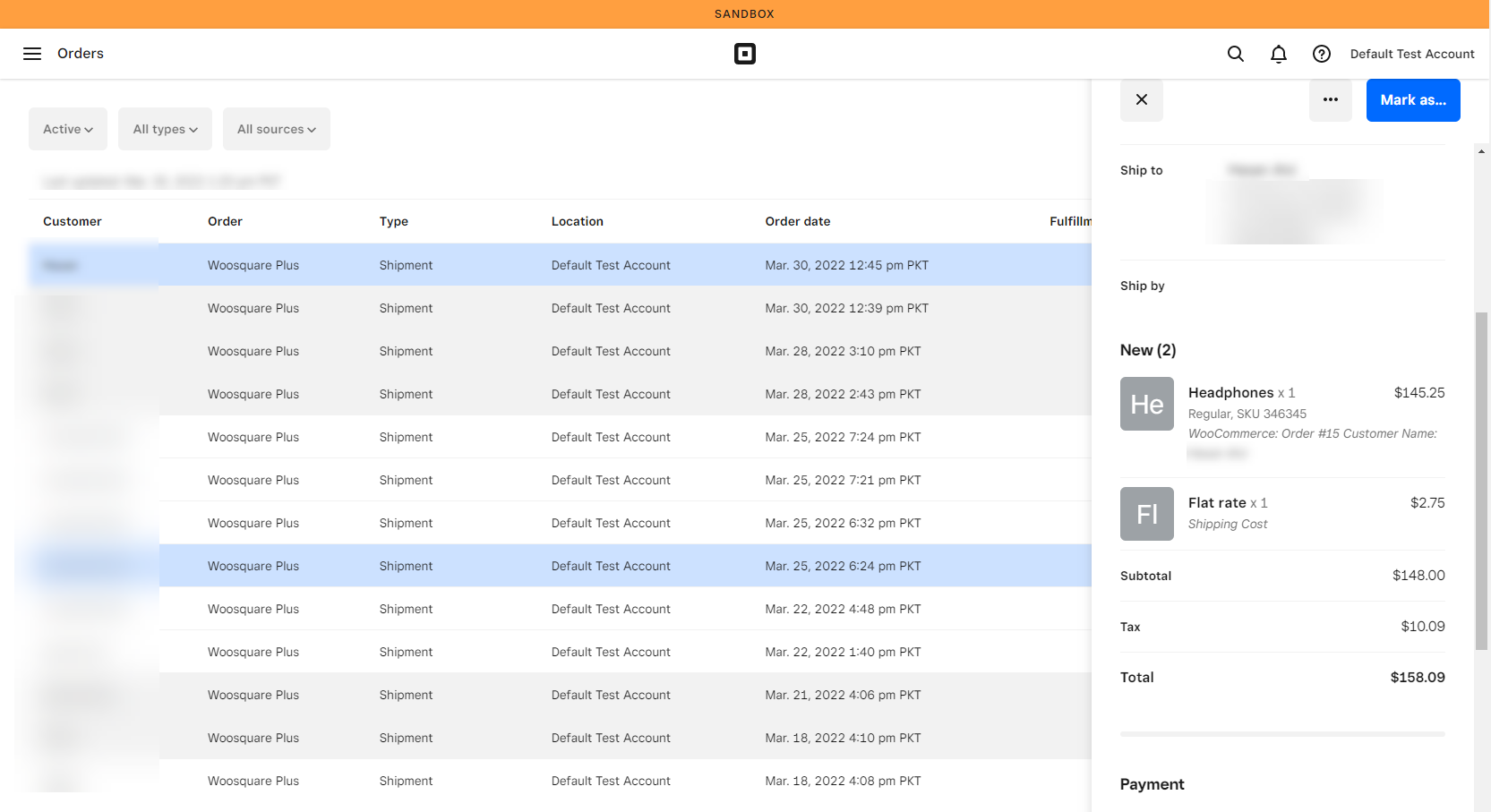1491x812 pixels.
Task: Open the notifications bell
Action: point(1279,54)
